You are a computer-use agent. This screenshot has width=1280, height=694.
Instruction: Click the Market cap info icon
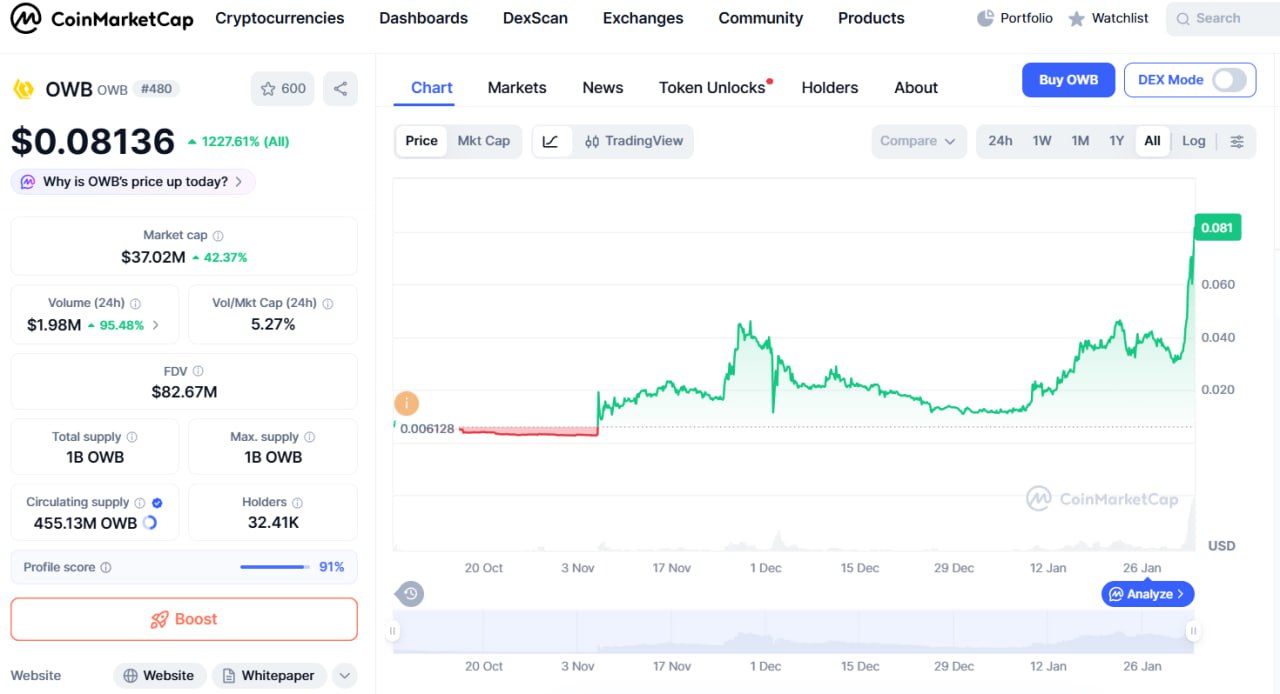218,236
